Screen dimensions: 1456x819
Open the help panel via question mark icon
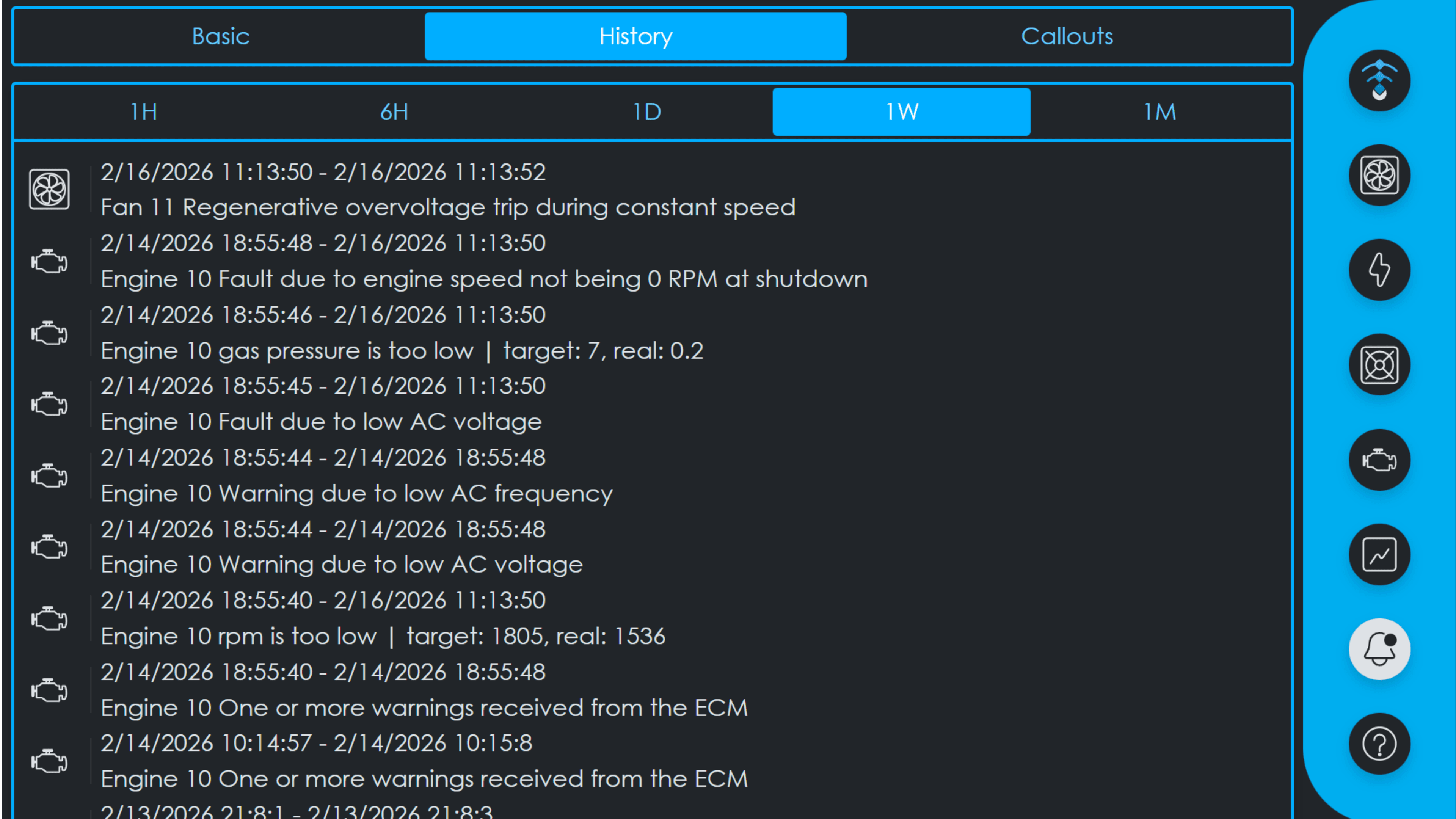[x=1379, y=744]
